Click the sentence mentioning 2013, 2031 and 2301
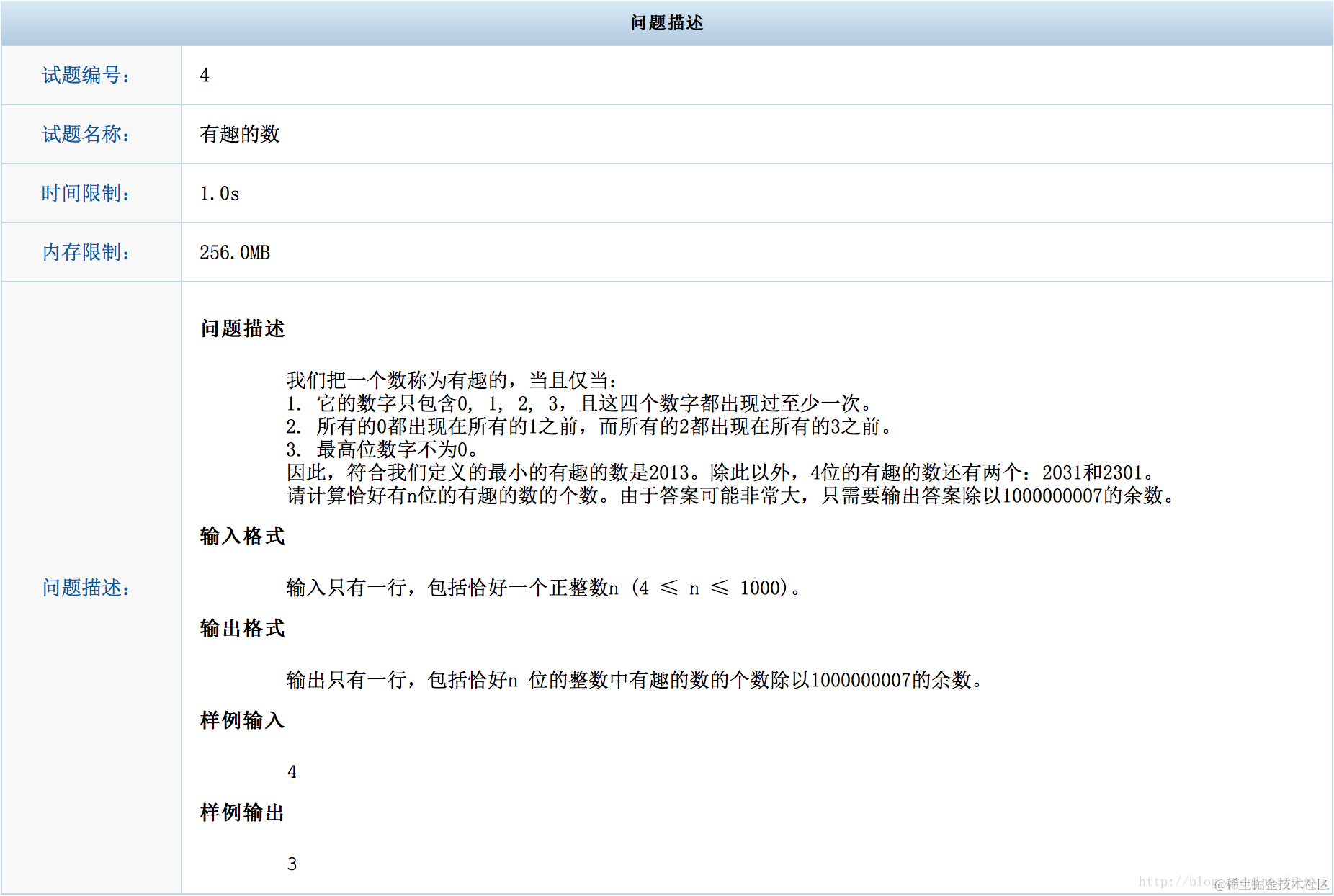 [721, 472]
